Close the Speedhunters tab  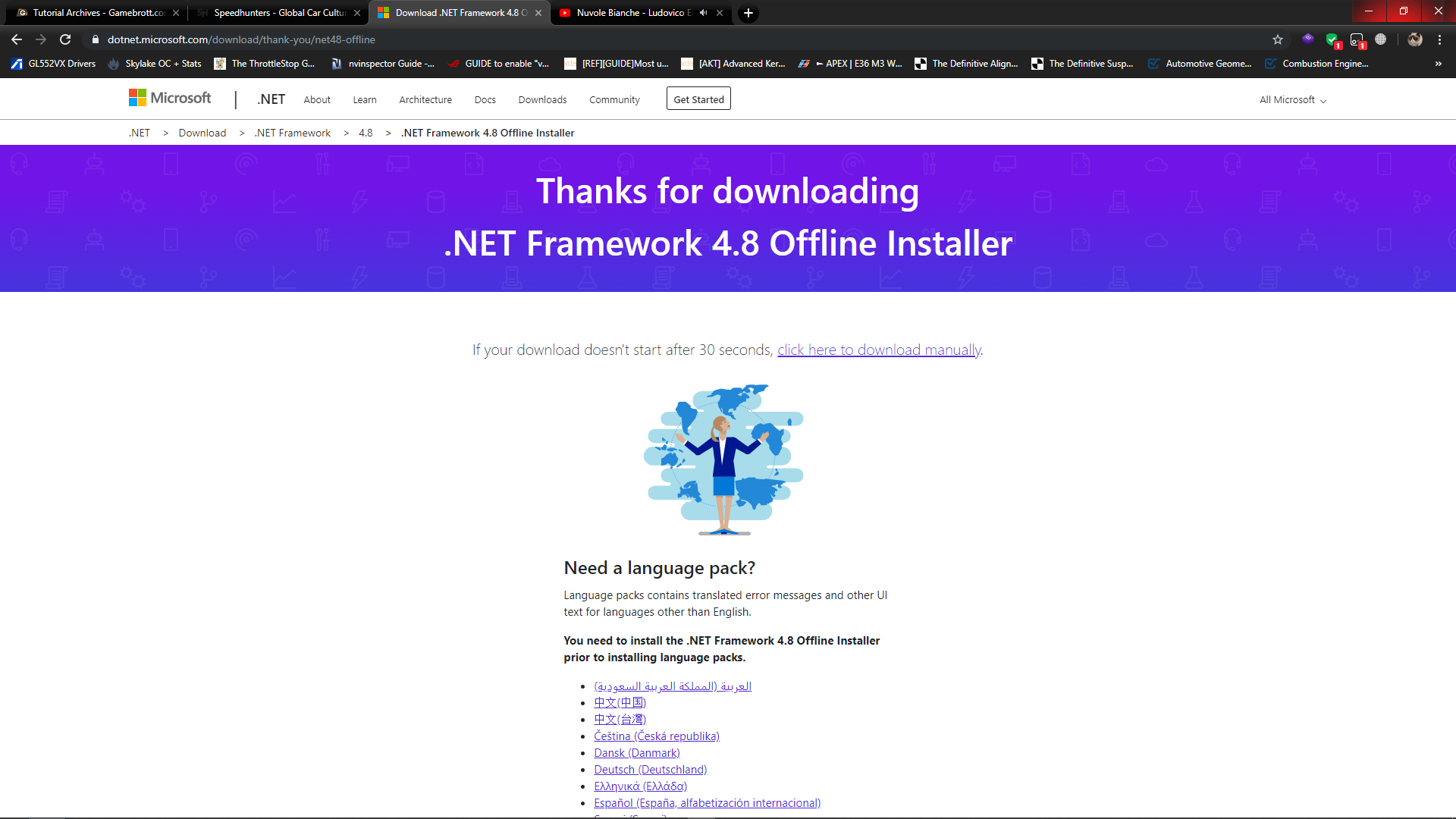(x=357, y=13)
